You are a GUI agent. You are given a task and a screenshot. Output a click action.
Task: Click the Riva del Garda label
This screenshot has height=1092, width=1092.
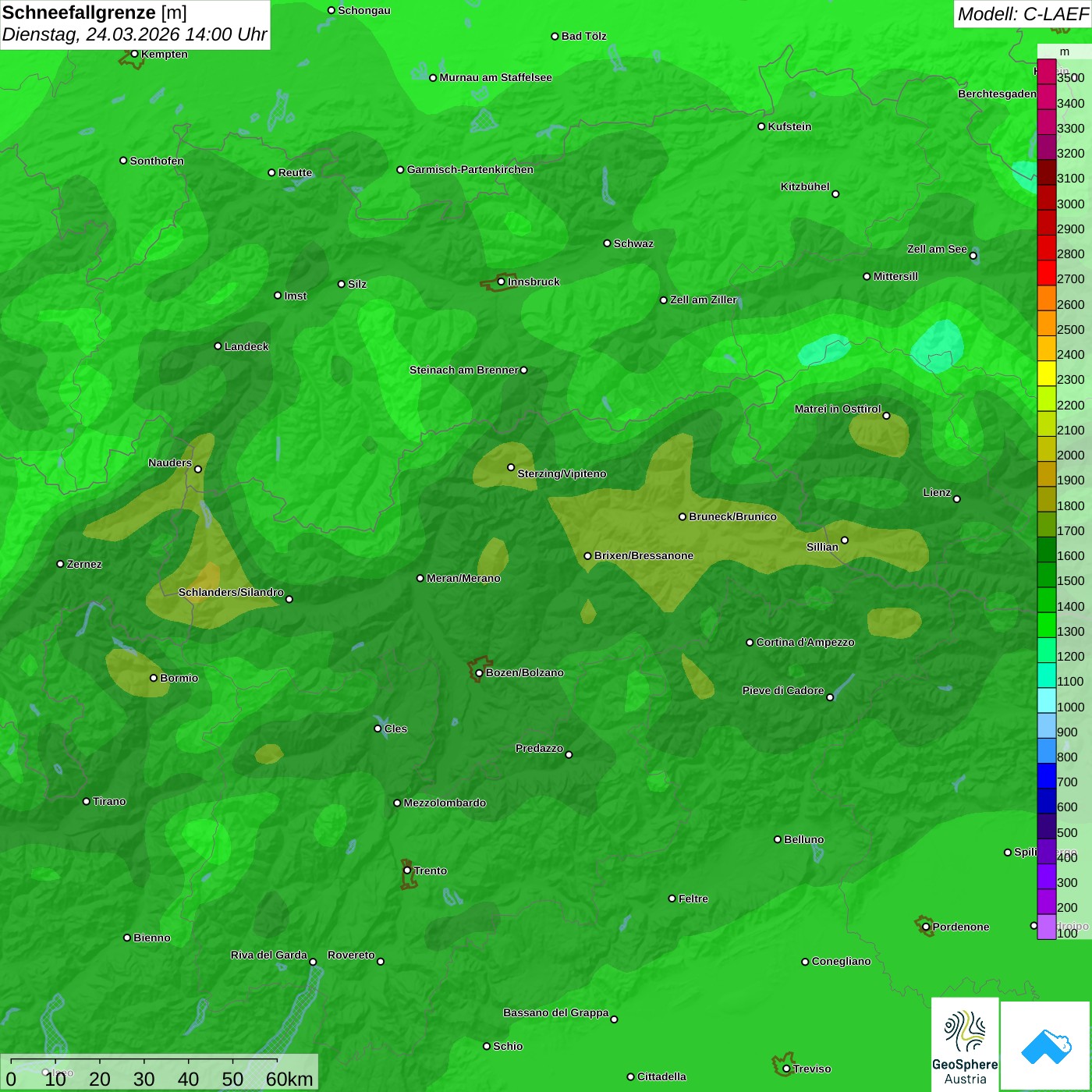pos(269,955)
